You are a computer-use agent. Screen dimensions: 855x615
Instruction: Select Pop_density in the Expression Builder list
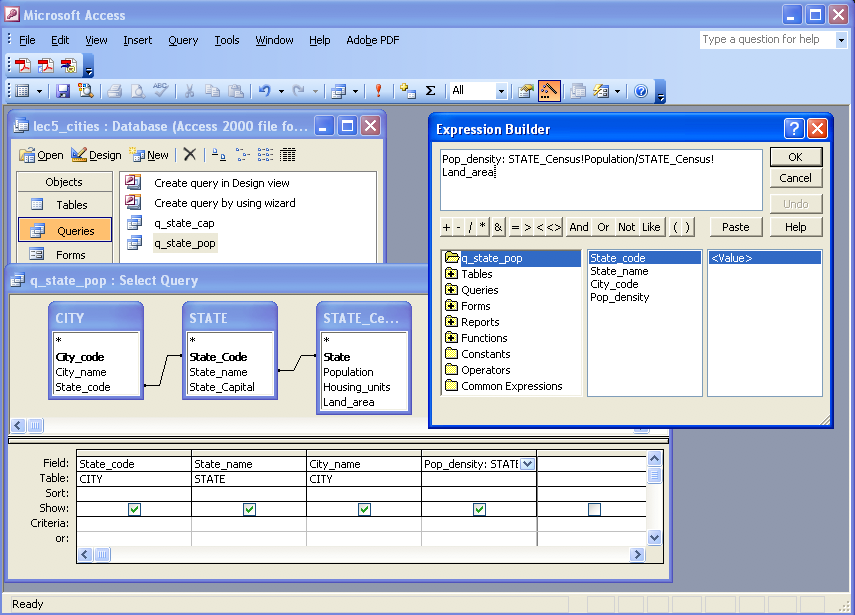(619, 297)
